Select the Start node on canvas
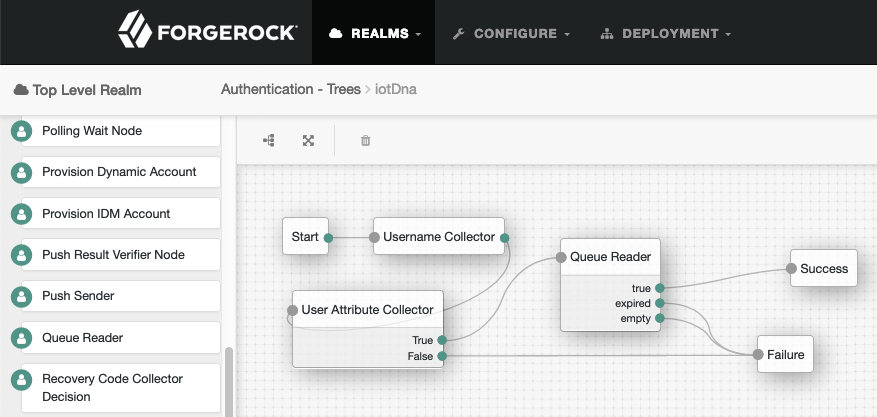The image size is (877, 417). (305, 236)
